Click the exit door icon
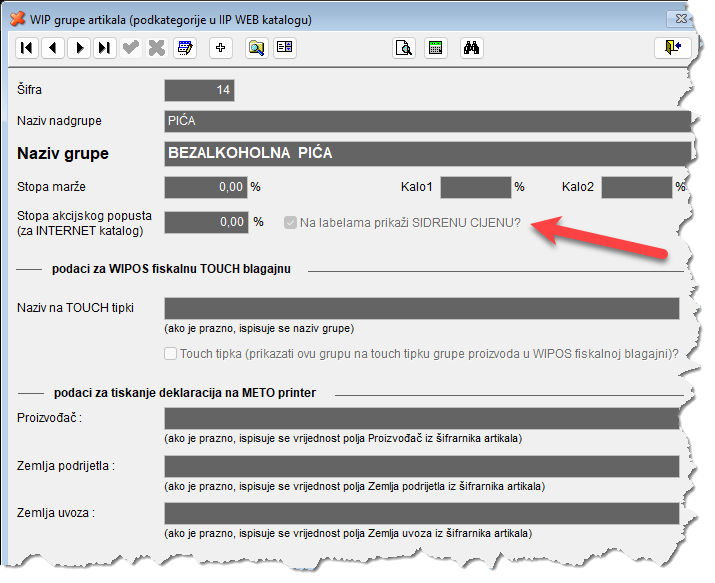The image size is (715, 583). (x=667, y=47)
